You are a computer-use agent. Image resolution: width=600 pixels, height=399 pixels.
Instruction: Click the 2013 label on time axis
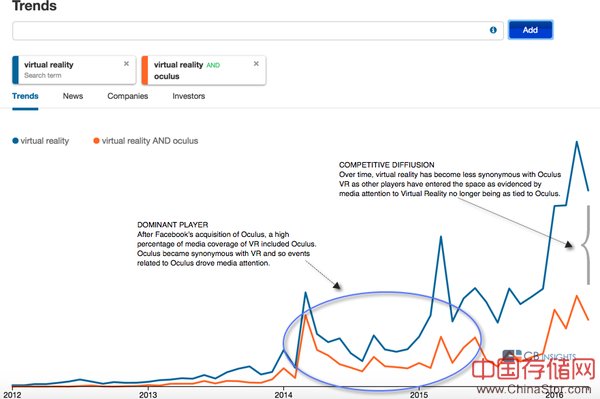click(x=148, y=394)
